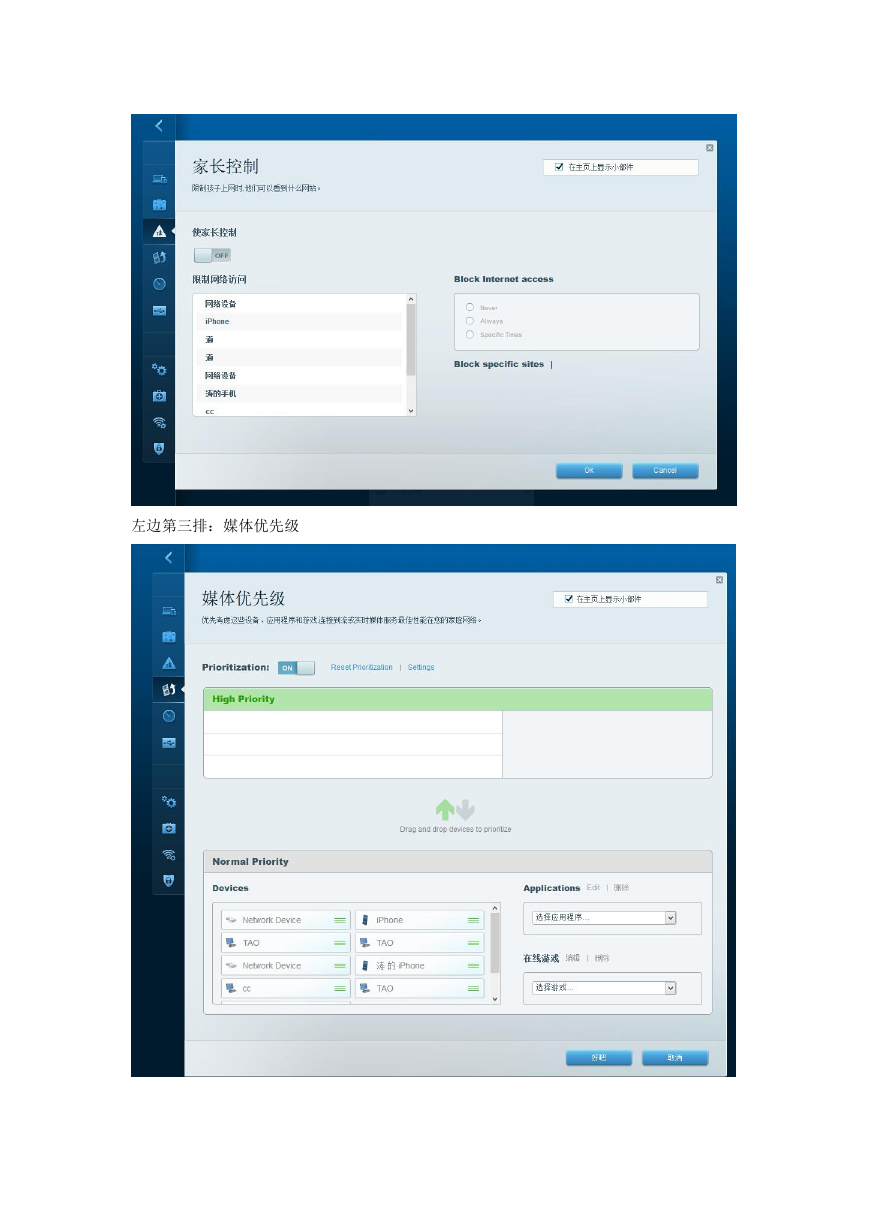The image size is (869, 1228).
Task: Click up arrow of Devices list scrollbar
Action: tap(494, 910)
